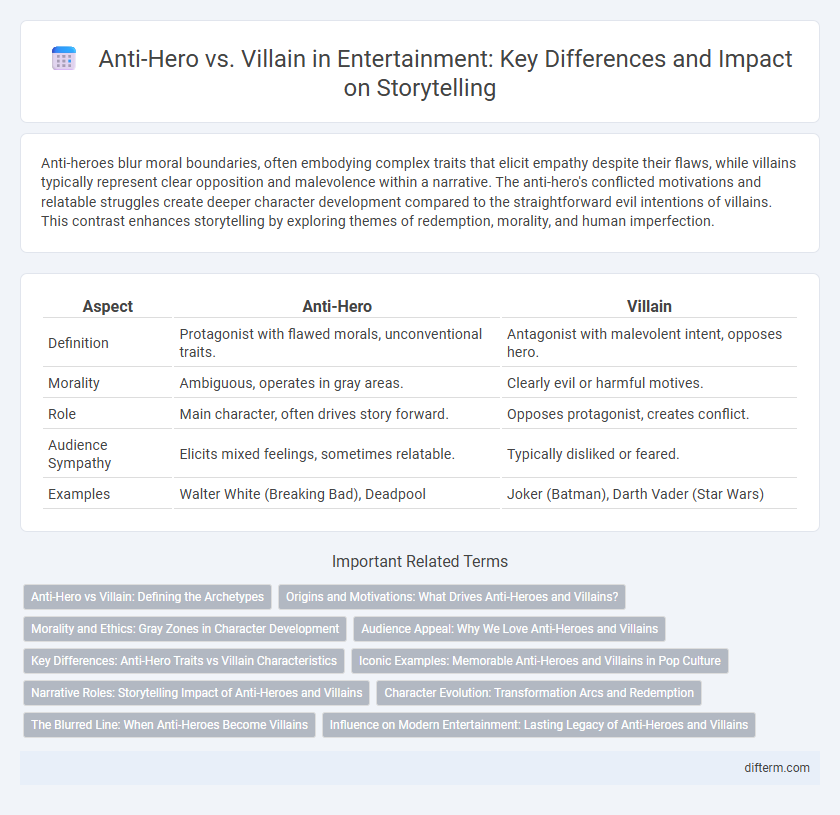Click 'Walter White (Breaking Bad), Deadpool' cell
This screenshot has width=840, height=815.
coord(336,494)
